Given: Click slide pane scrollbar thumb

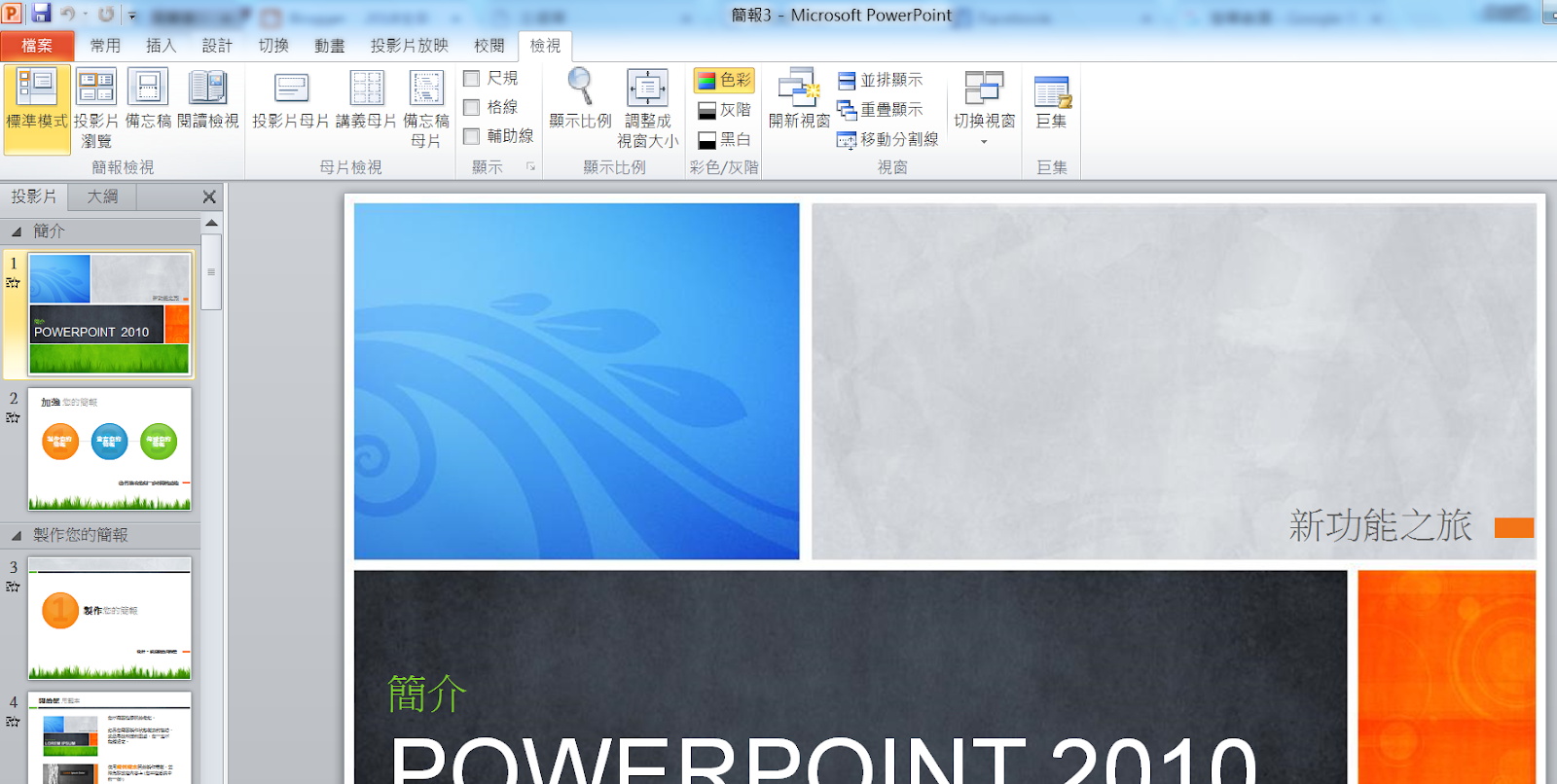Looking at the screenshot, I should pyautogui.click(x=211, y=271).
